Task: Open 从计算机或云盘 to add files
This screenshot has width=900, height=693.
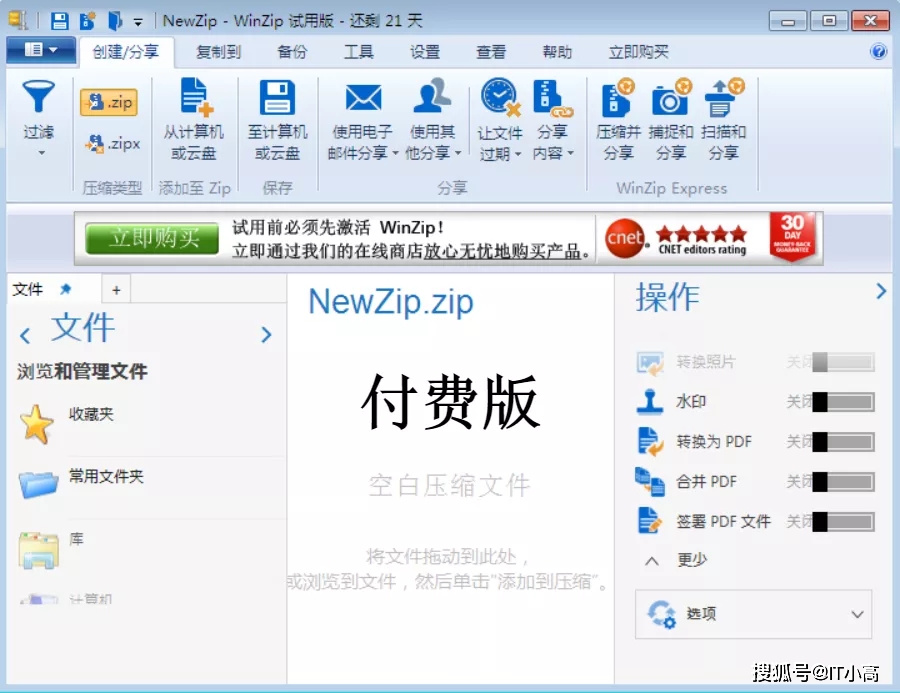Action: (194, 120)
